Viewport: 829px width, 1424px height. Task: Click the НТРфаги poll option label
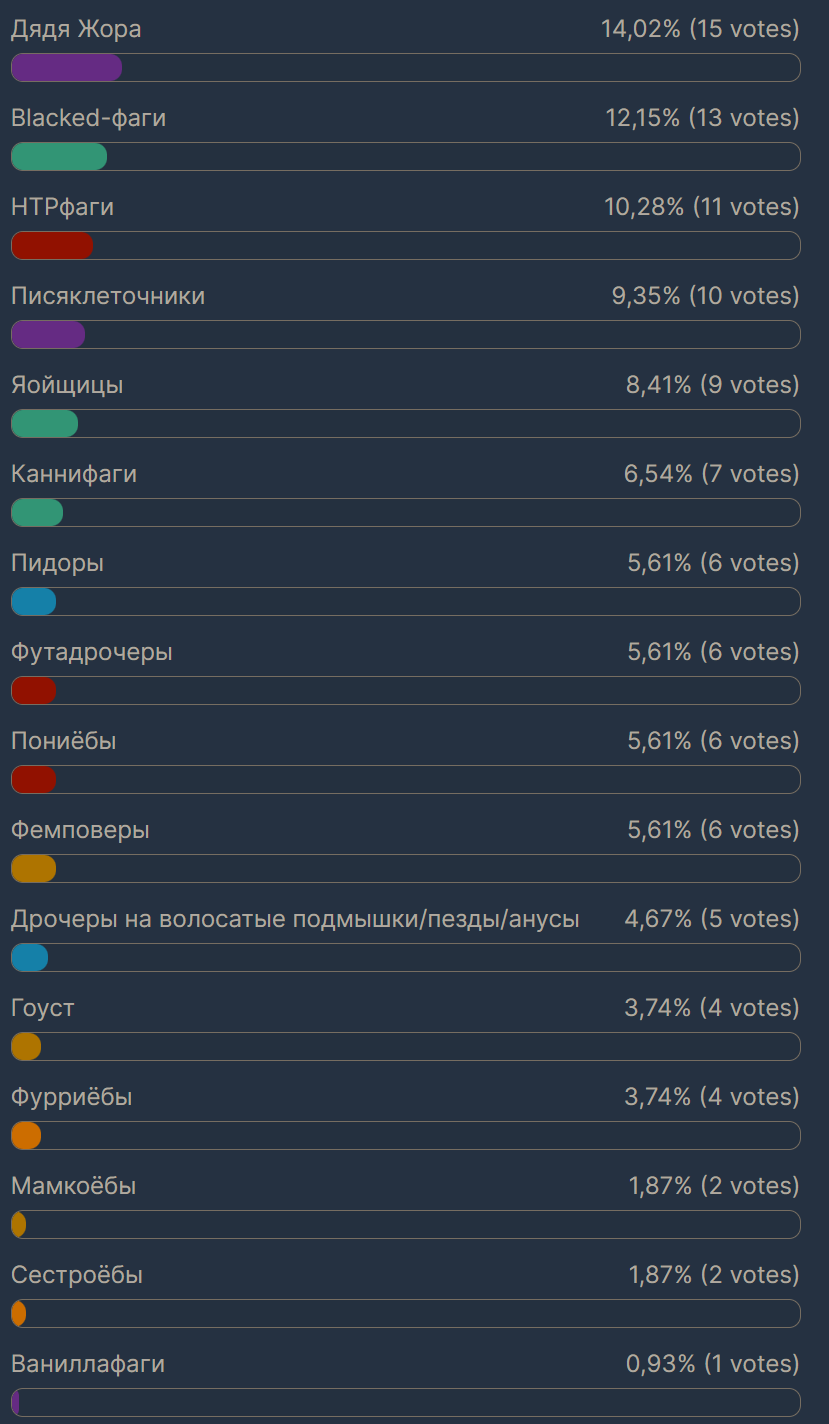pyautogui.click(x=62, y=208)
